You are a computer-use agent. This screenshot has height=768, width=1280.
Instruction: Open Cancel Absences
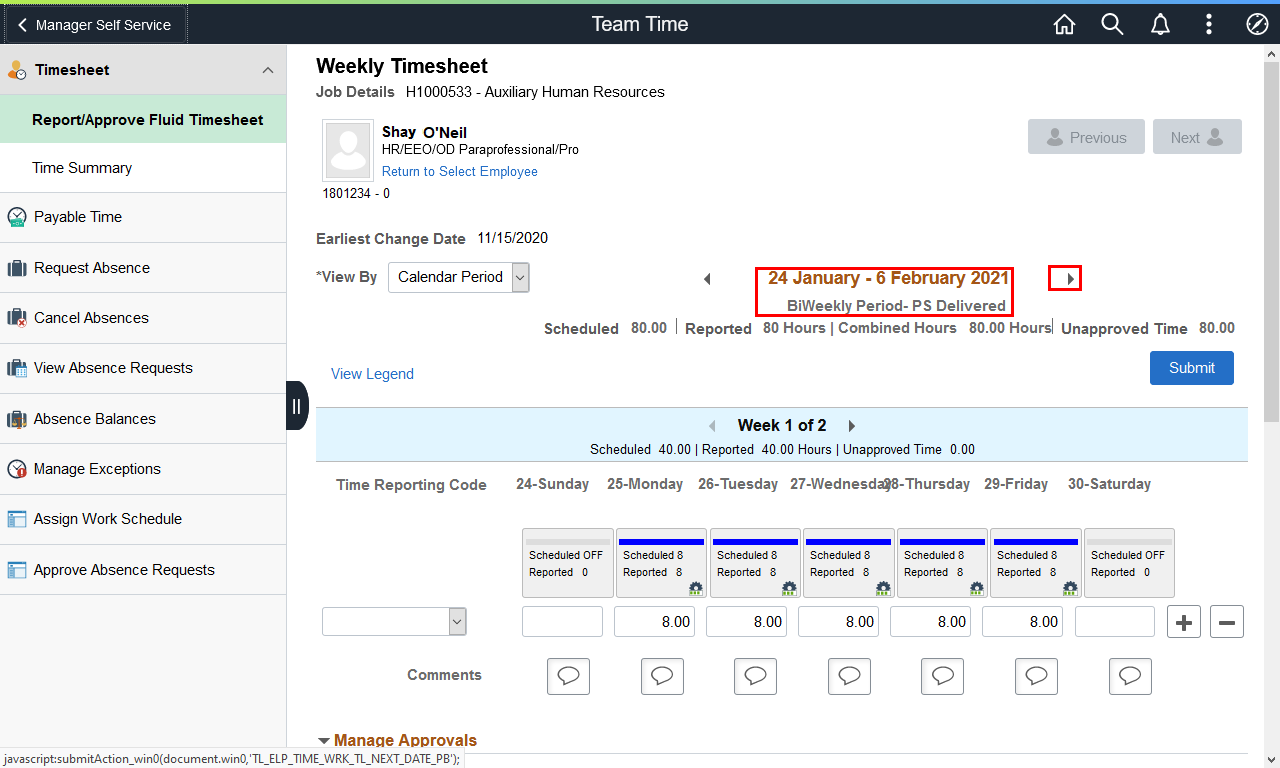pos(143,318)
